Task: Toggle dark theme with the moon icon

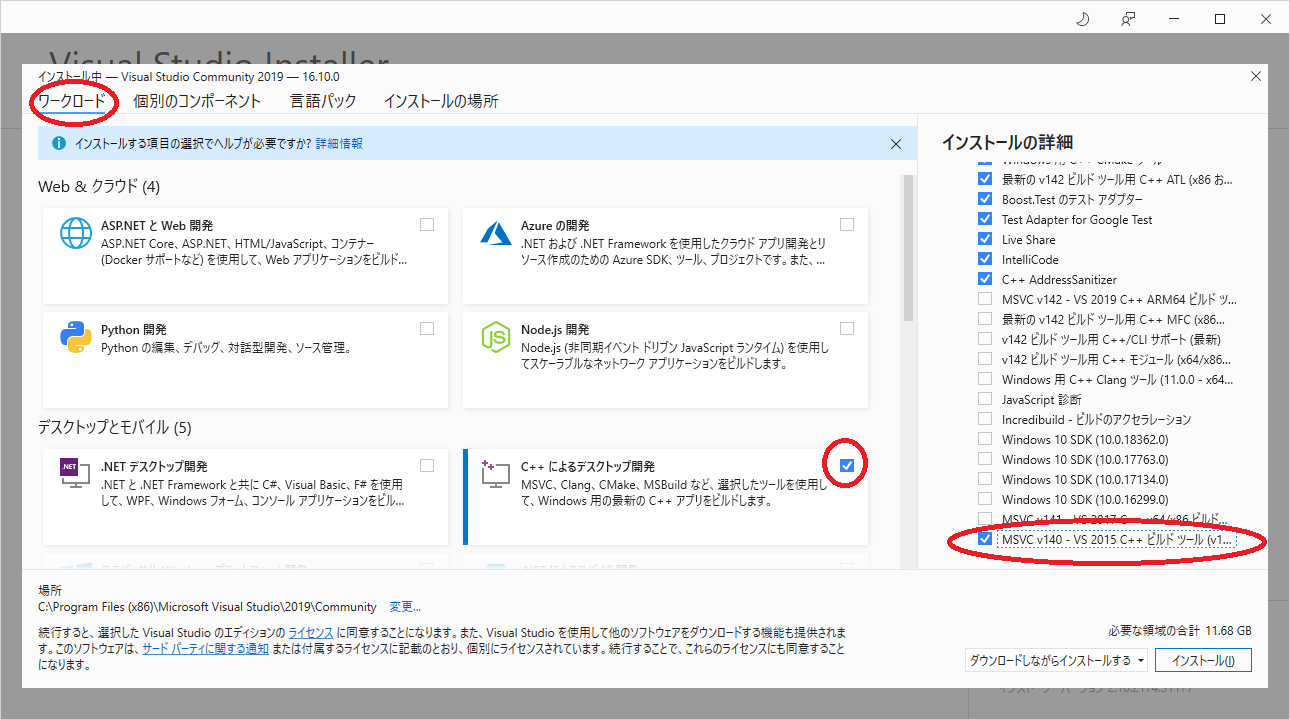Action: (1082, 18)
